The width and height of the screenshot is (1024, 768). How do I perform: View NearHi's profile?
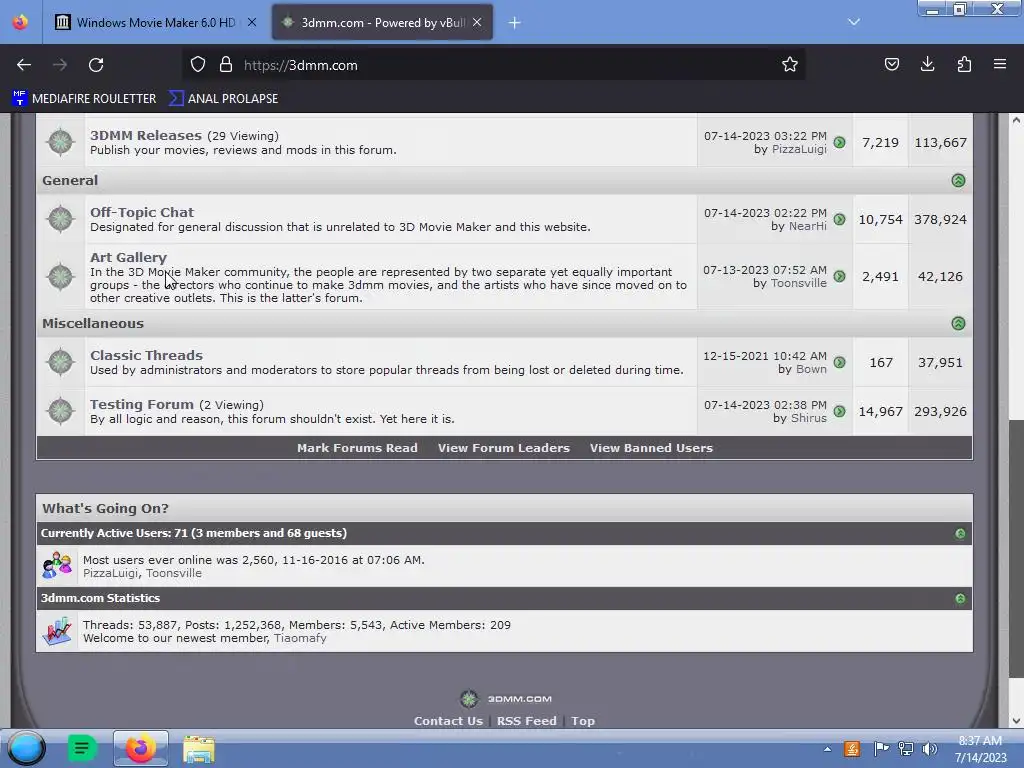808,226
